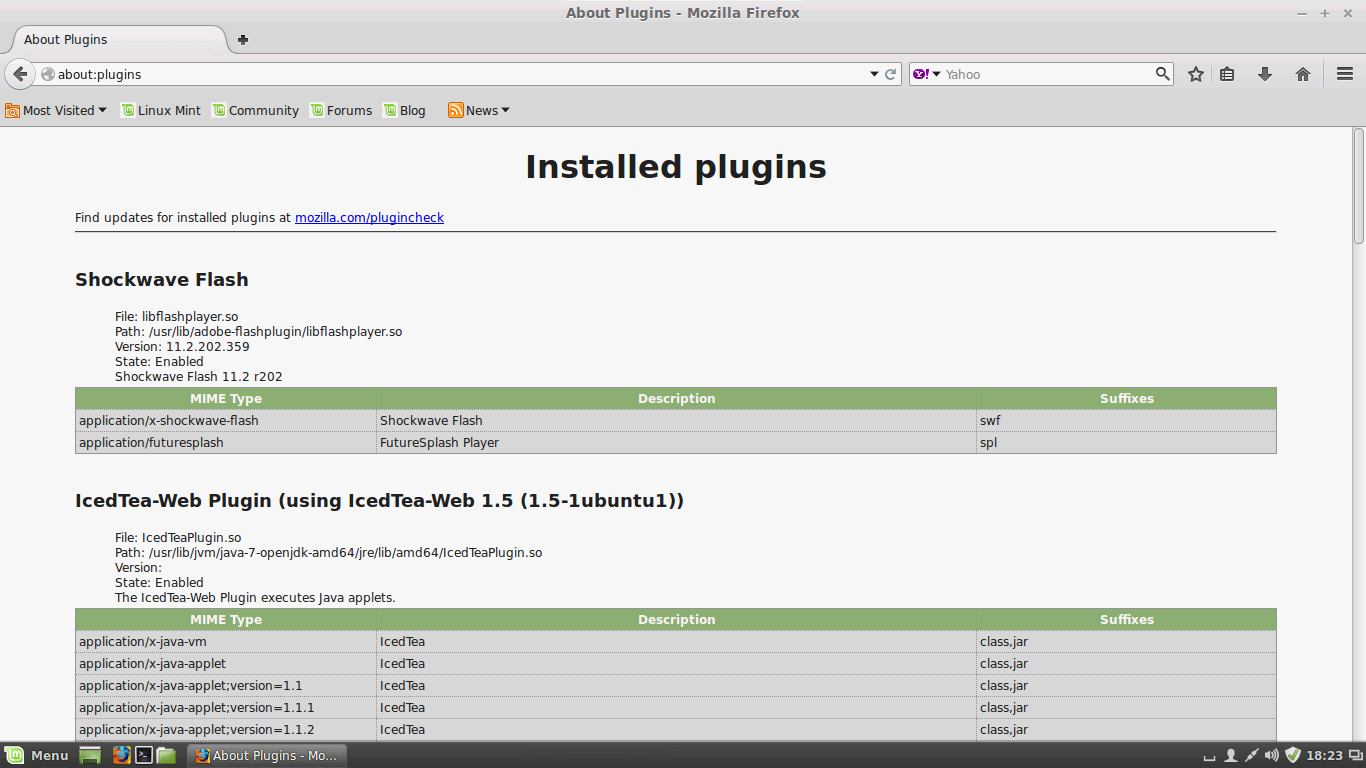Click the Shockwave Flash heading
This screenshot has height=768, width=1366.
pyautogui.click(x=162, y=279)
